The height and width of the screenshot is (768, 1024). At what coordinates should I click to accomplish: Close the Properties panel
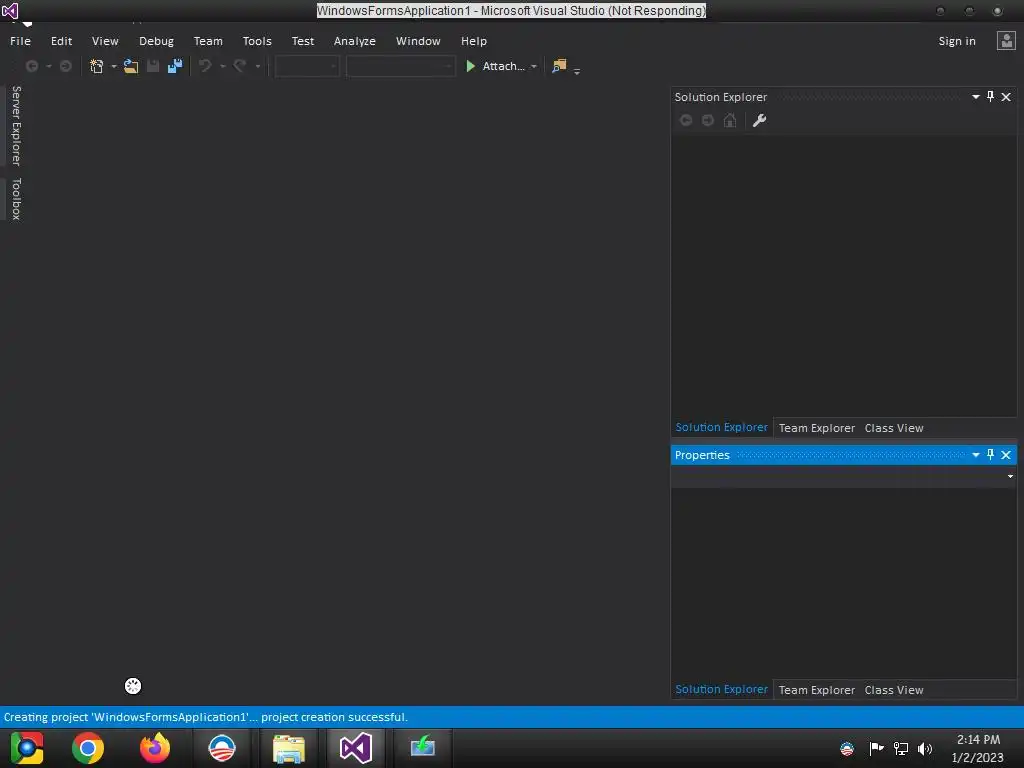pyautogui.click(x=1006, y=455)
